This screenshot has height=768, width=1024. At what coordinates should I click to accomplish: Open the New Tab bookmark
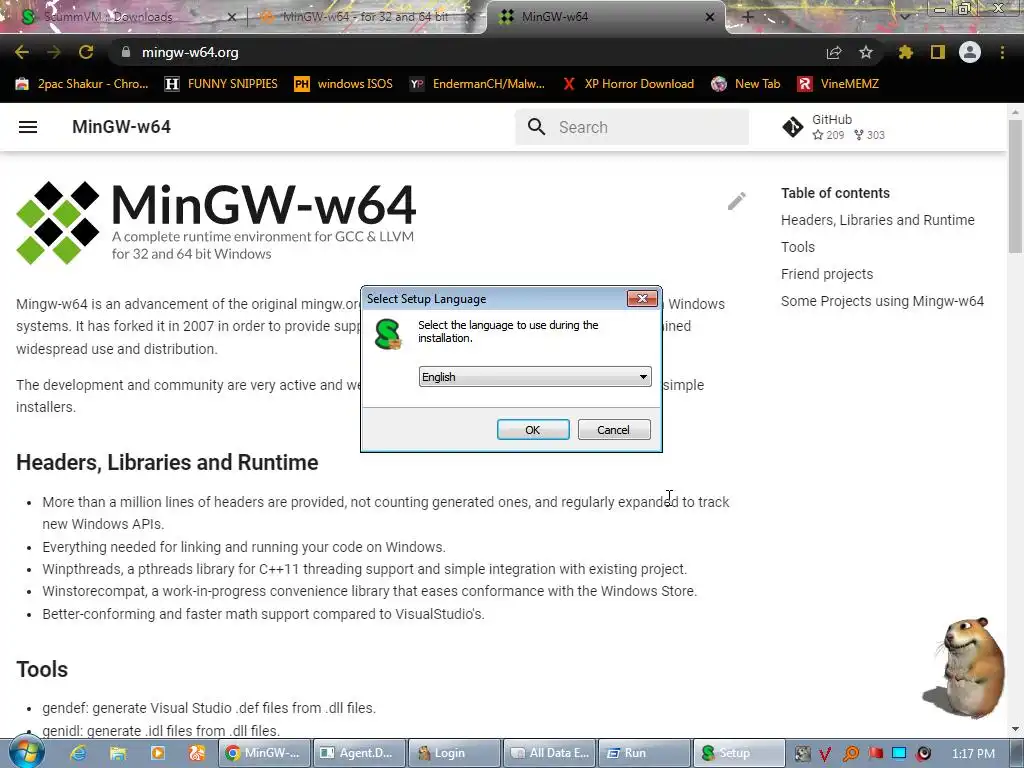[746, 84]
